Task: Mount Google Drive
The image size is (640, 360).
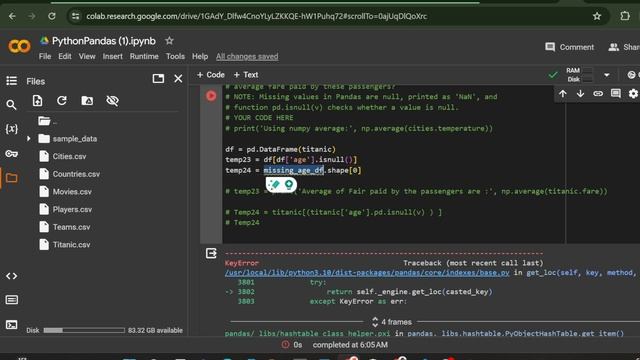Action: [x=87, y=100]
